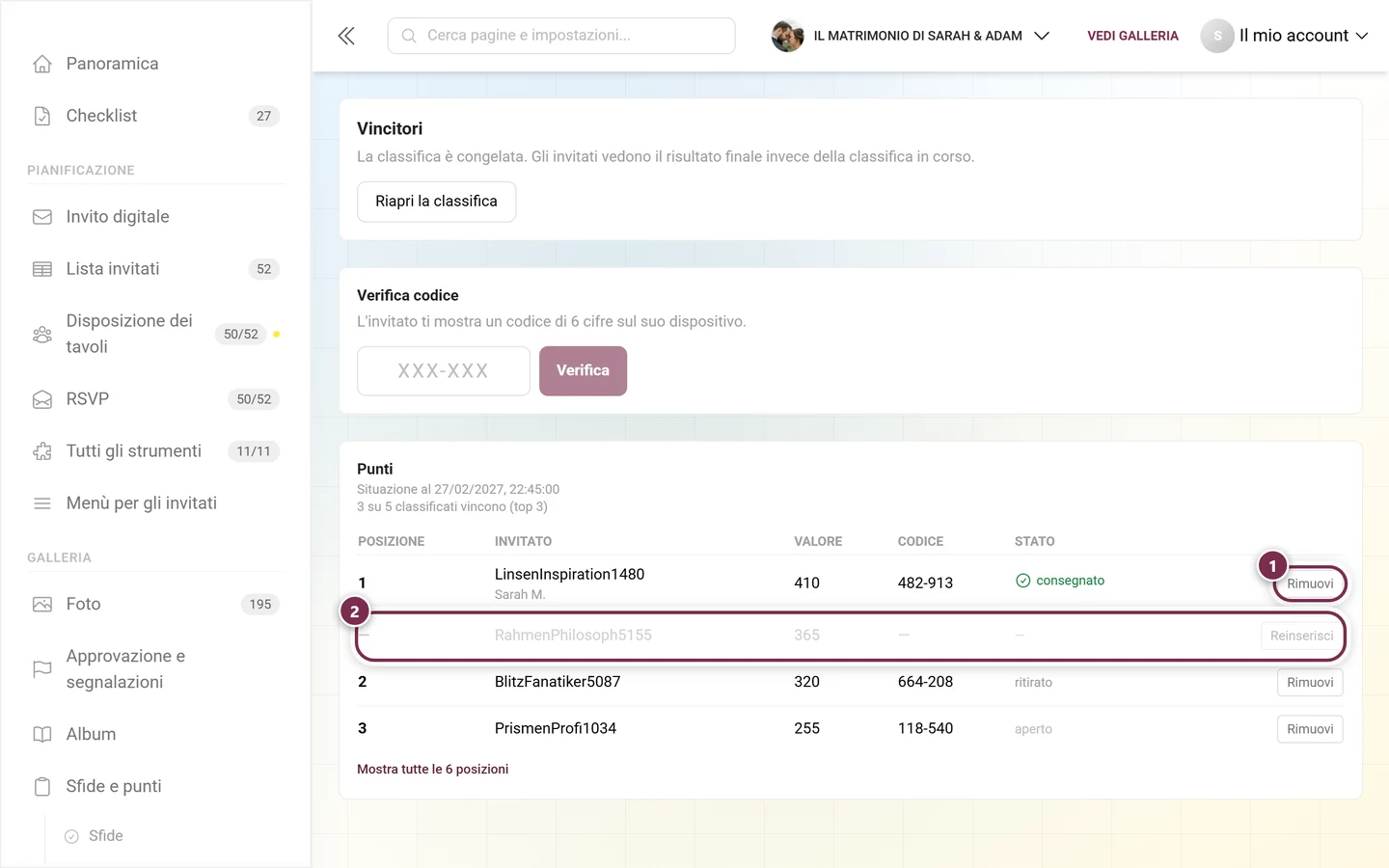
Task: Click the Disposizione dei tavoli group icon
Action: (42, 334)
